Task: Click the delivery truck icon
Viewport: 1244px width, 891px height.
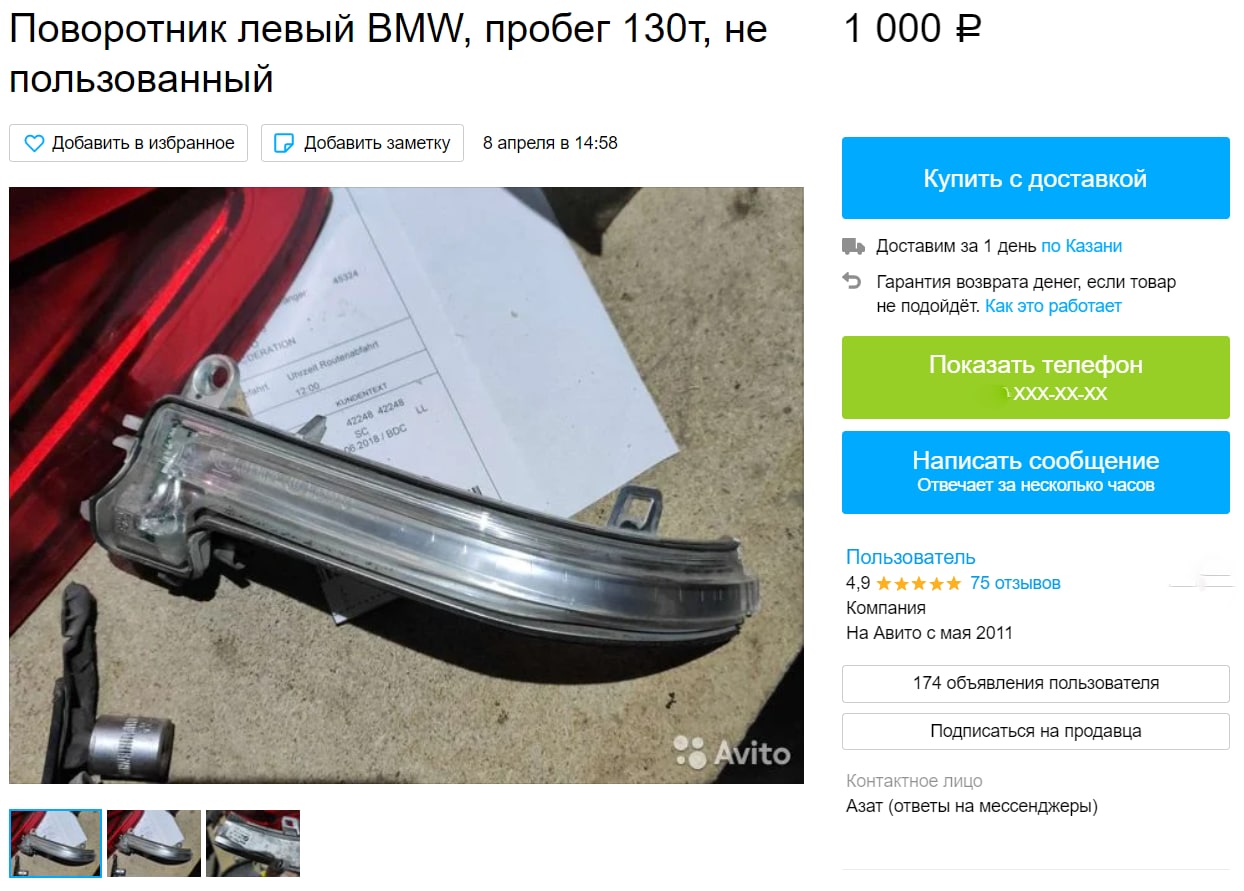Action: [x=852, y=246]
